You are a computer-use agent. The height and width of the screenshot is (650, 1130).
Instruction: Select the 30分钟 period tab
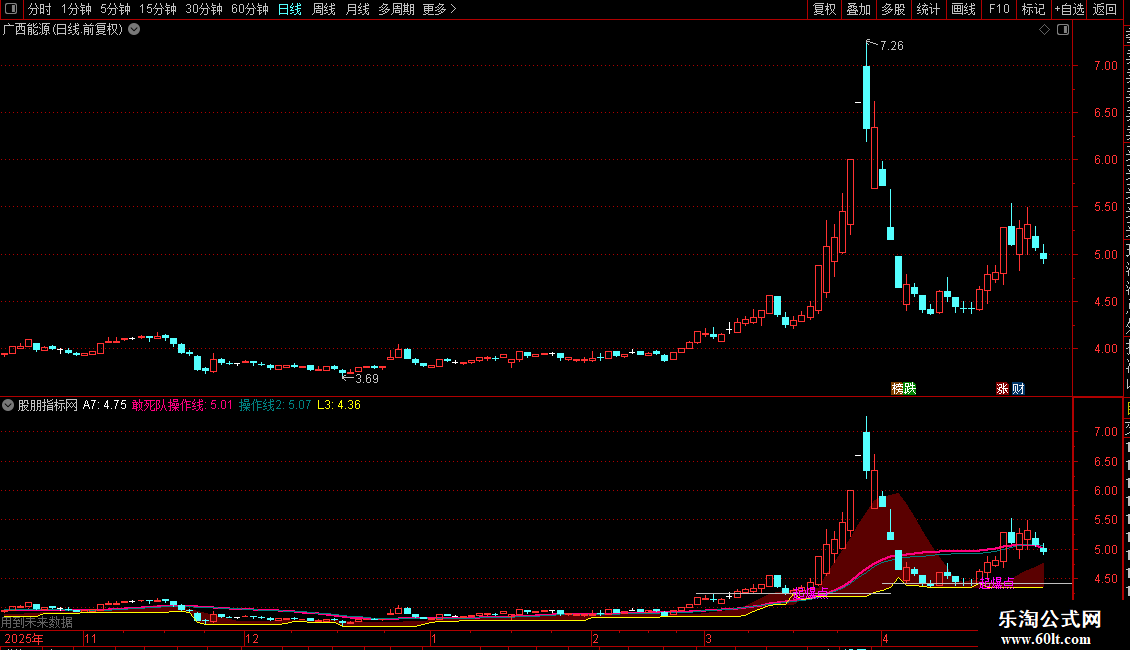204,9
